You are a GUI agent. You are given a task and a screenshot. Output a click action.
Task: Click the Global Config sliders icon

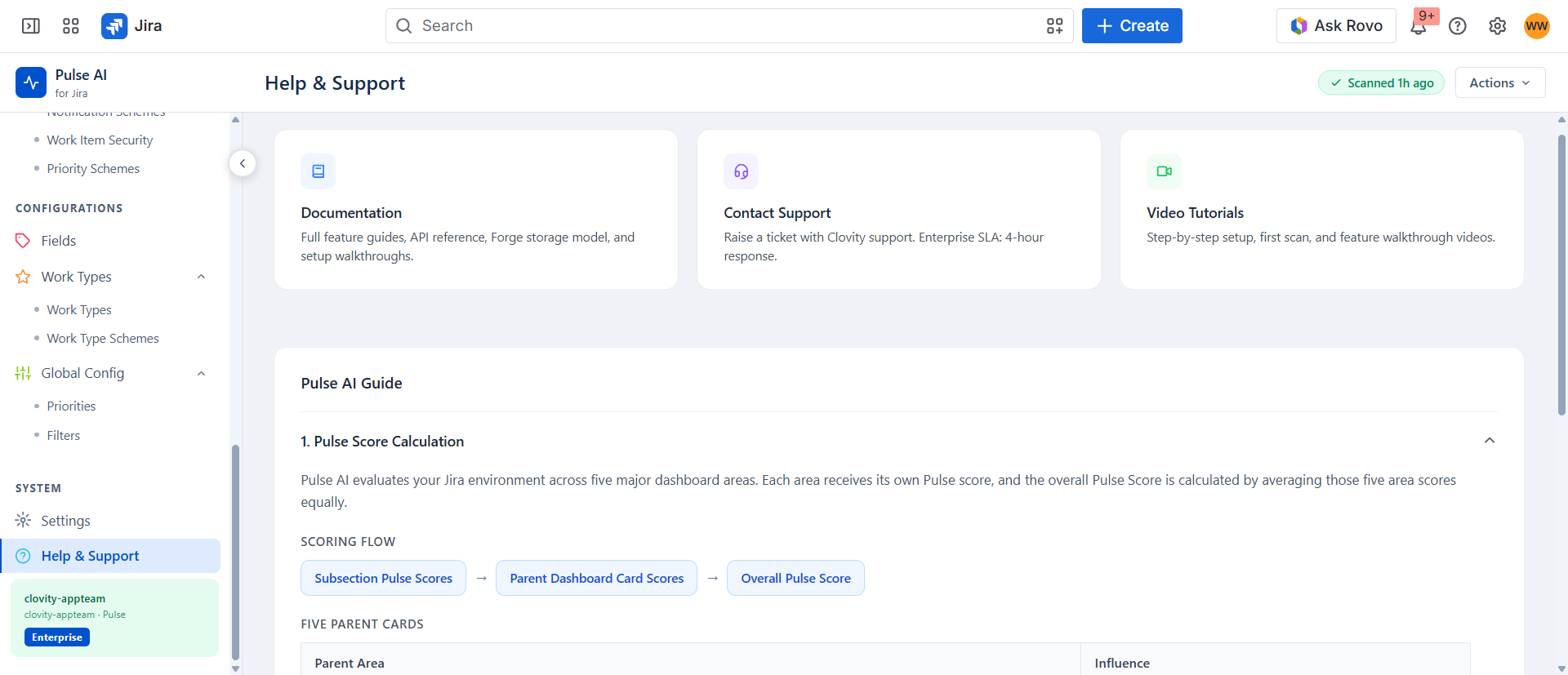(x=23, y=373)
